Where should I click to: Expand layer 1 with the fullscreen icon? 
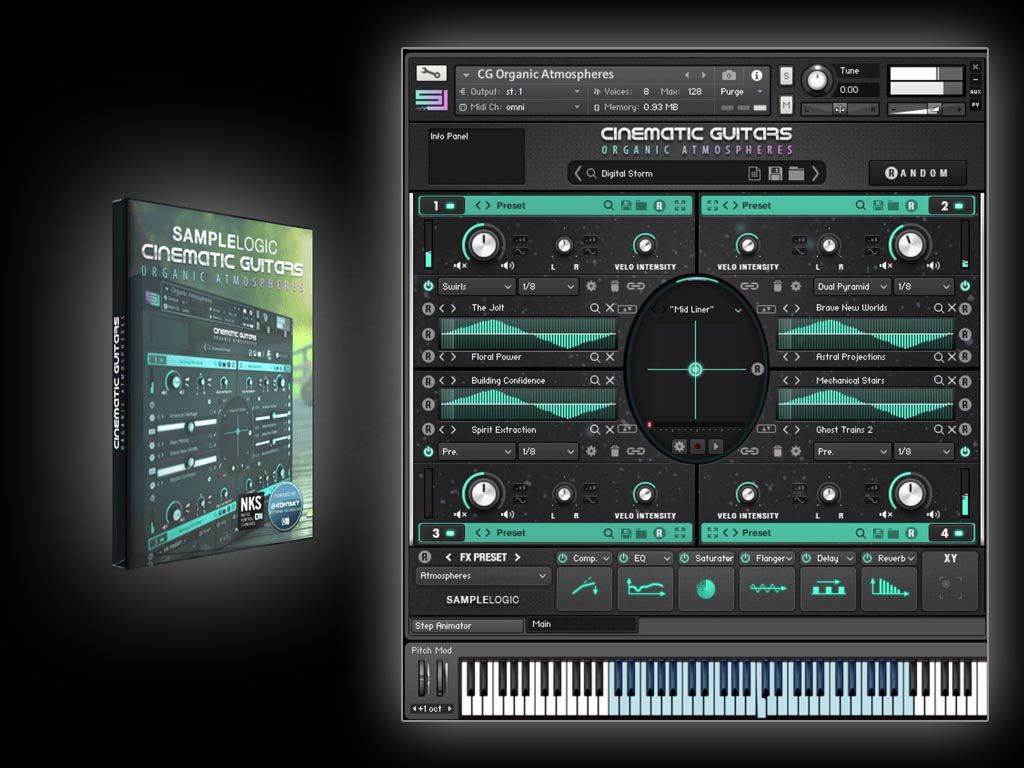[x=680, y=206]
